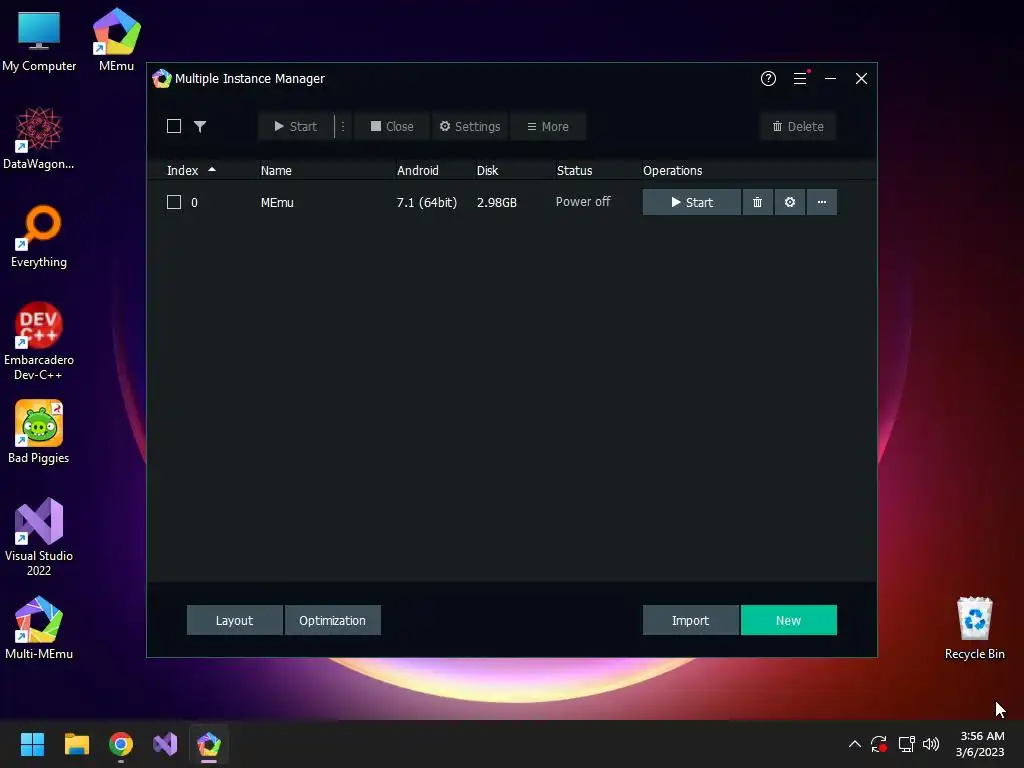Open MEmu instance settings gear icon

tap(790, 202)
